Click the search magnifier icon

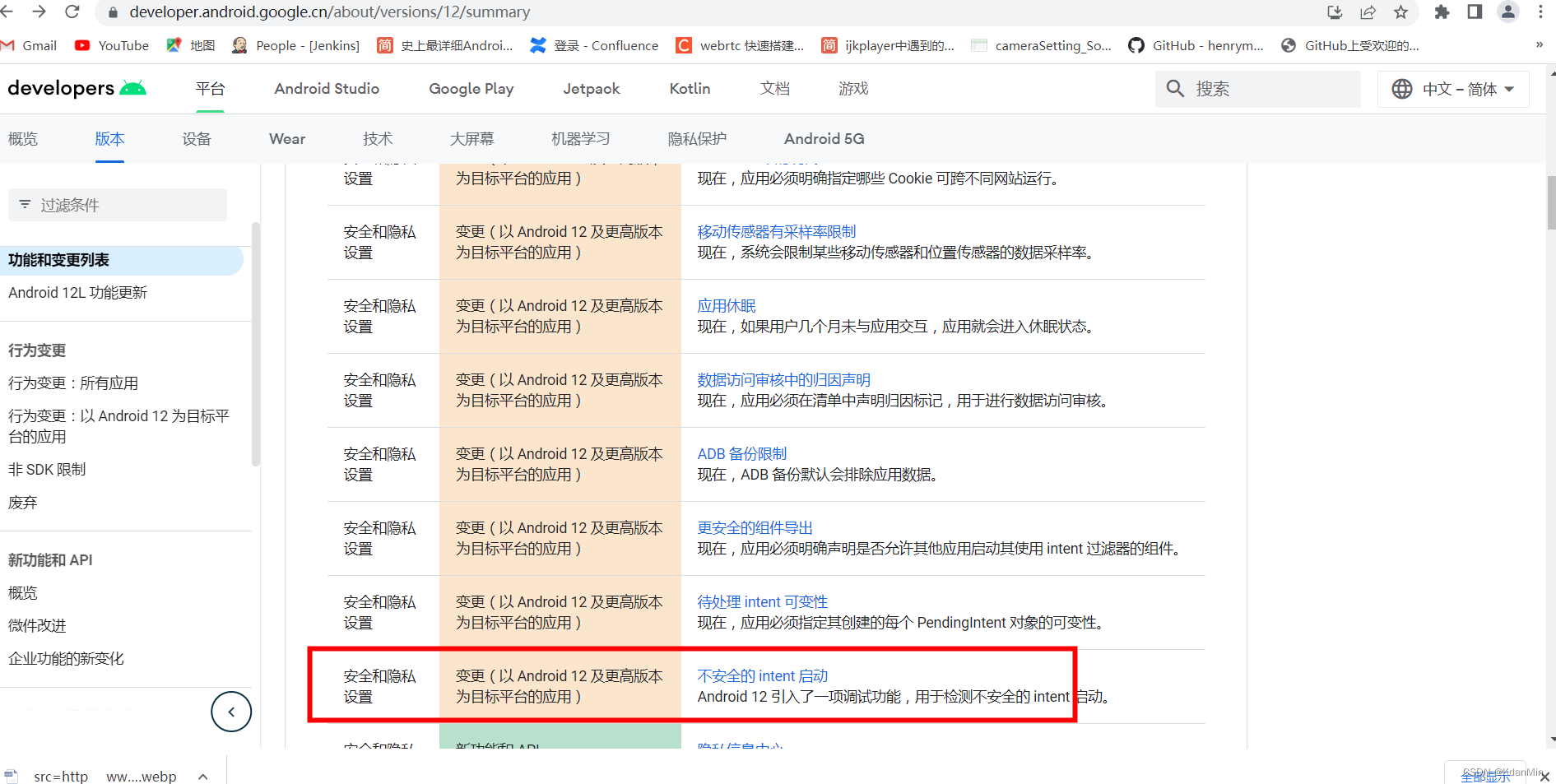pyautogui.click(x=1174, y=88)
